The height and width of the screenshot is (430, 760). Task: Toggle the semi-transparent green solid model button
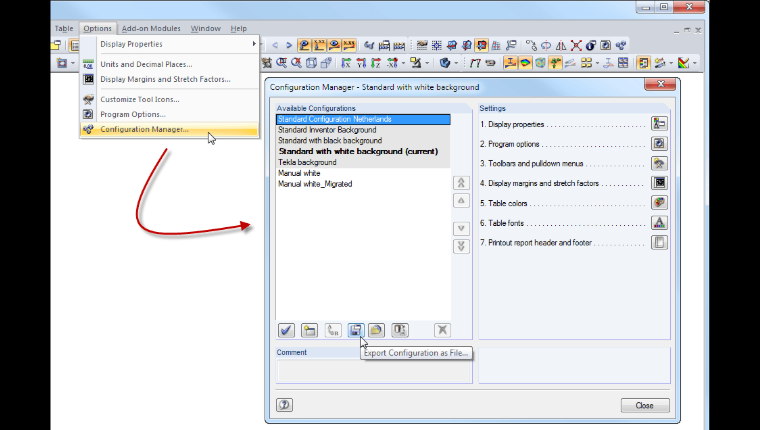coord(540,63)
